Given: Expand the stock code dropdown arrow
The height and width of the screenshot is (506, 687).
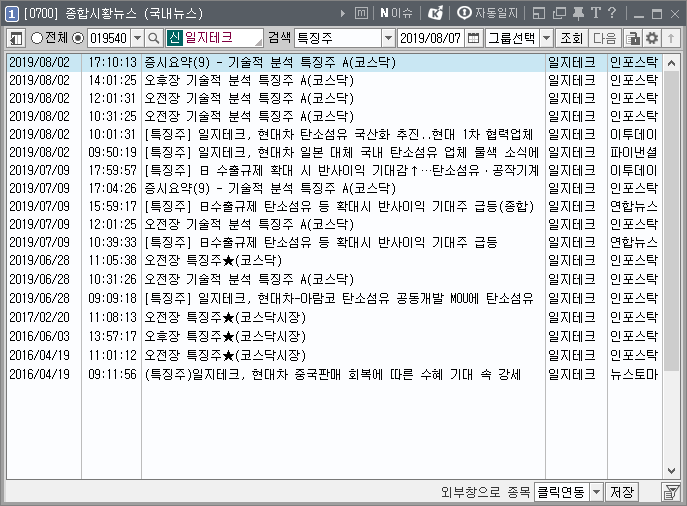Looking at the screenshot, I should tap(138, 39).
